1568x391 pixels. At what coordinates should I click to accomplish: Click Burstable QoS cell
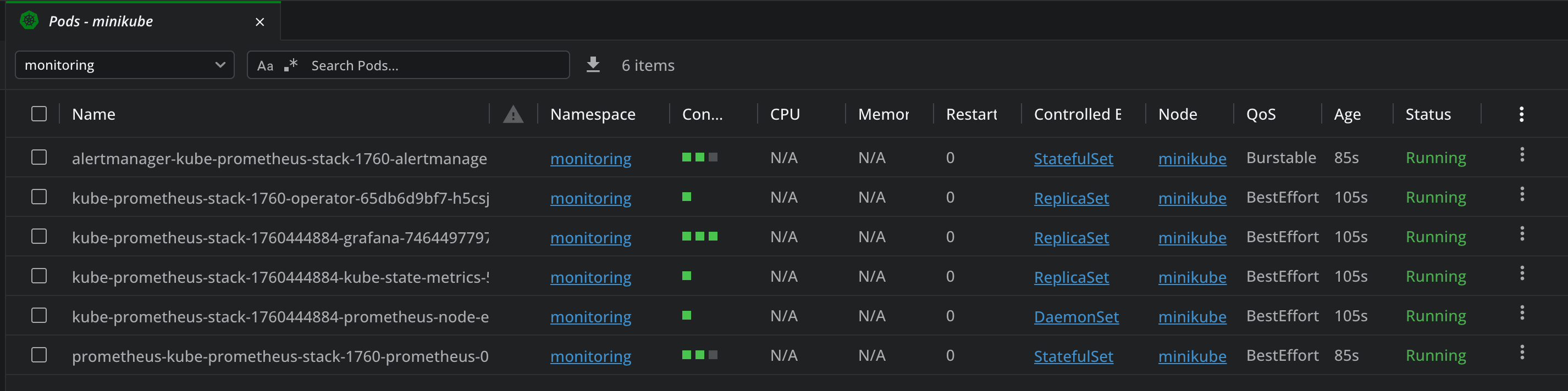click(1280, 158)
